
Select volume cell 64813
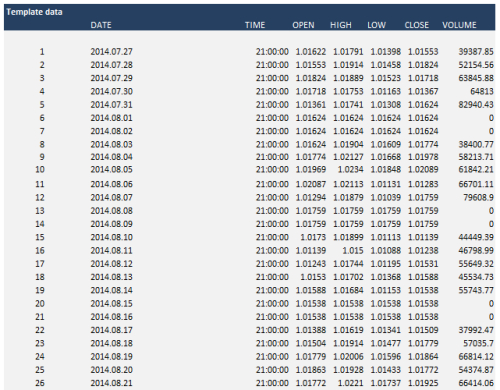(482, 91)
